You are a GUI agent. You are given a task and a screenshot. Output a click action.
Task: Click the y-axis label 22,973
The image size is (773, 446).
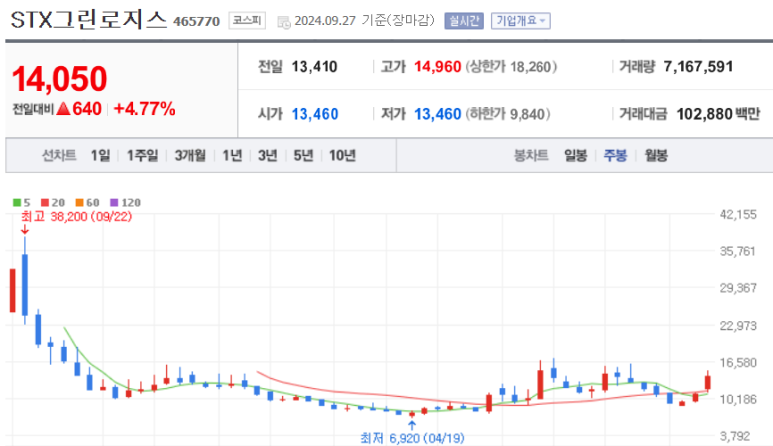click(738, 326)
